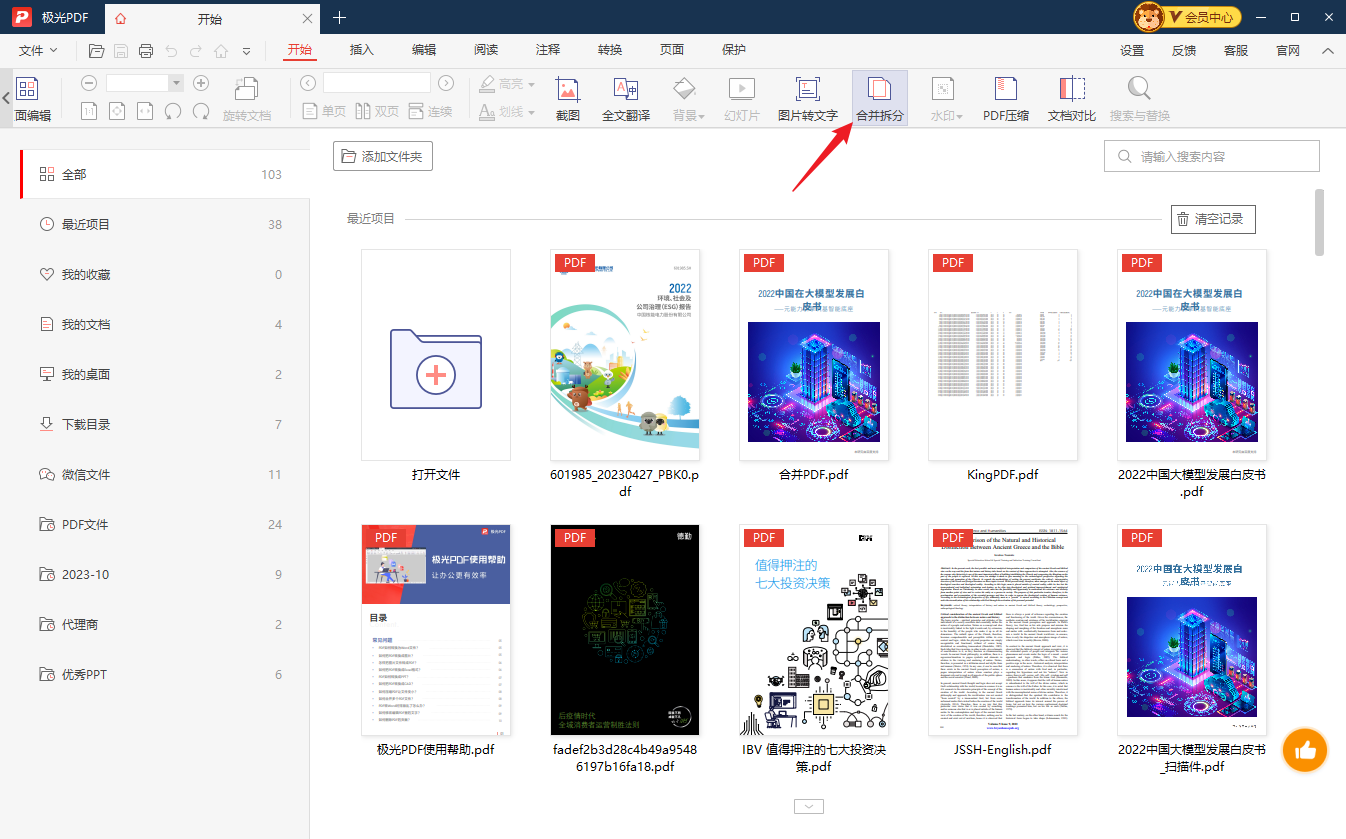Select 单页 single page view
This screenshot has width=1346, height=839.
323,111
